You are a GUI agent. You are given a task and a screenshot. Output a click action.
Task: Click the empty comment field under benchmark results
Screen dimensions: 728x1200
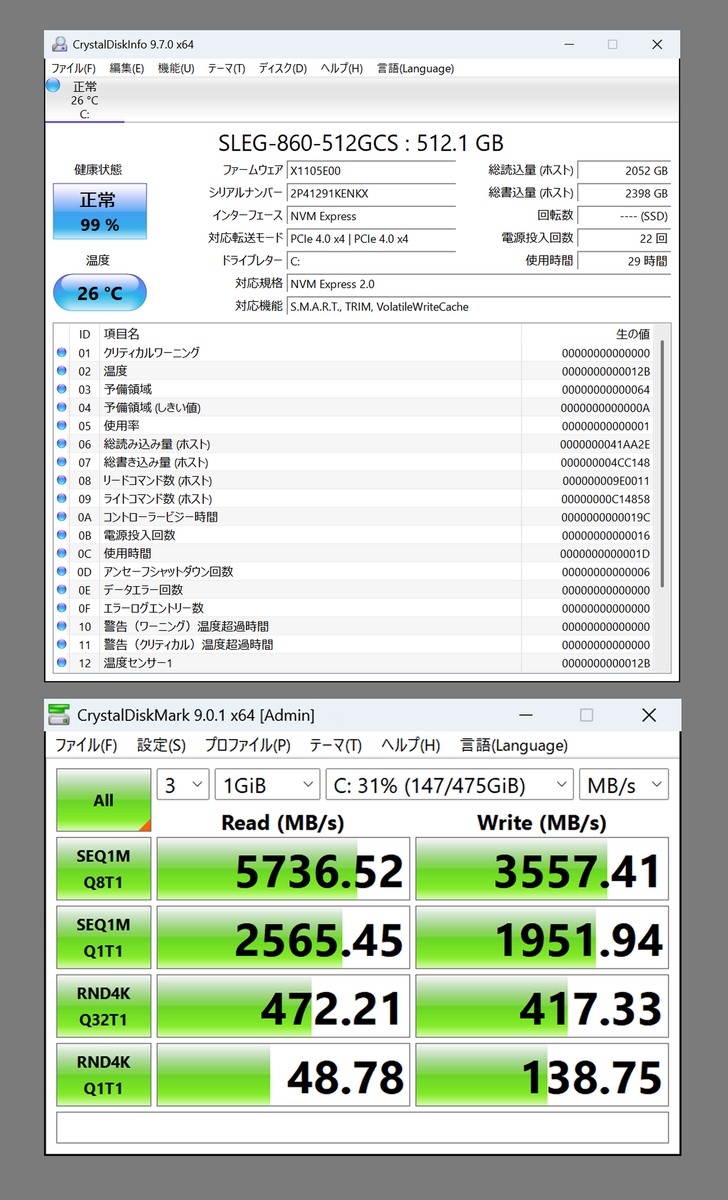(x=362, y=1127)
